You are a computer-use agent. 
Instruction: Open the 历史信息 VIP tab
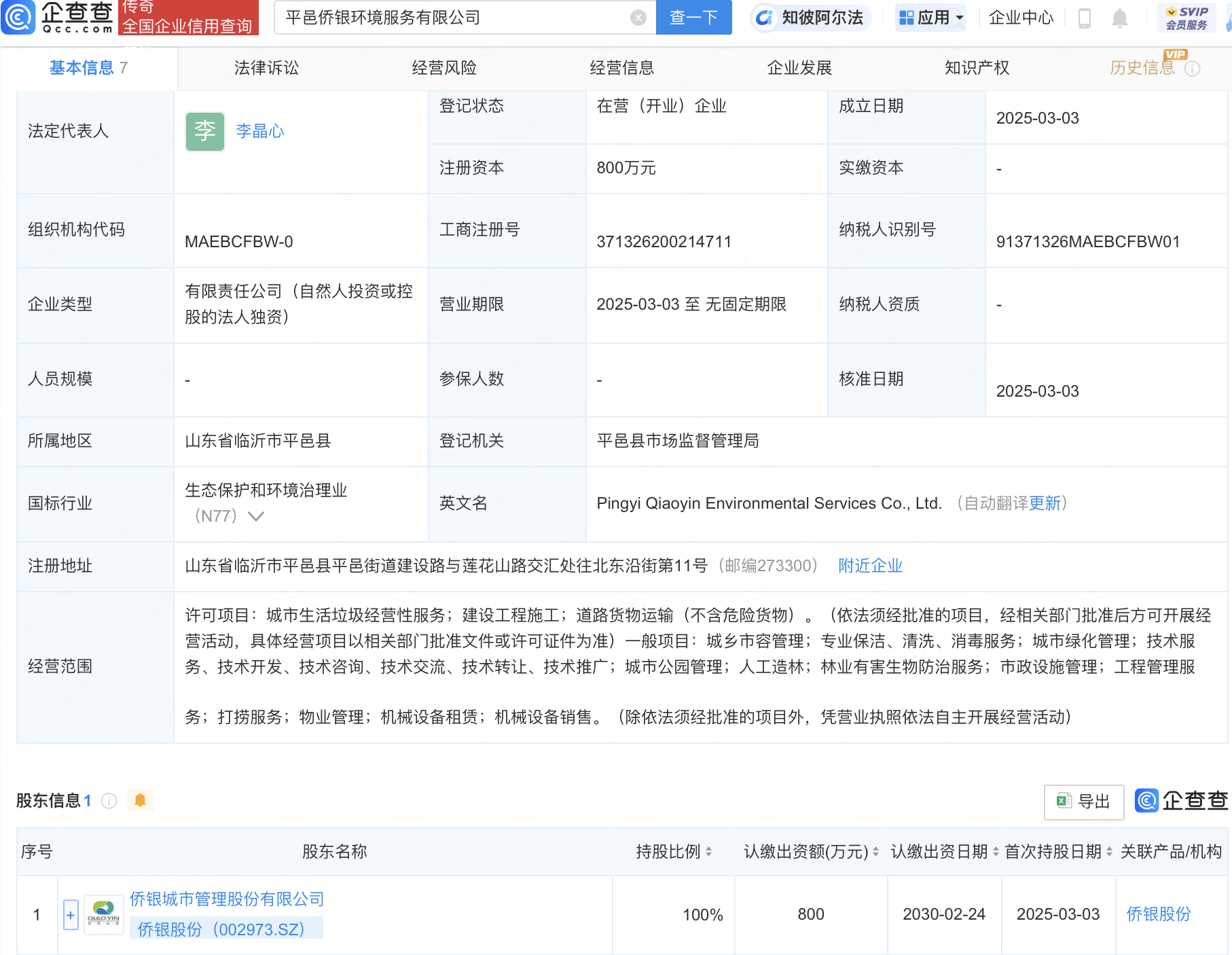pos(1142,68)
